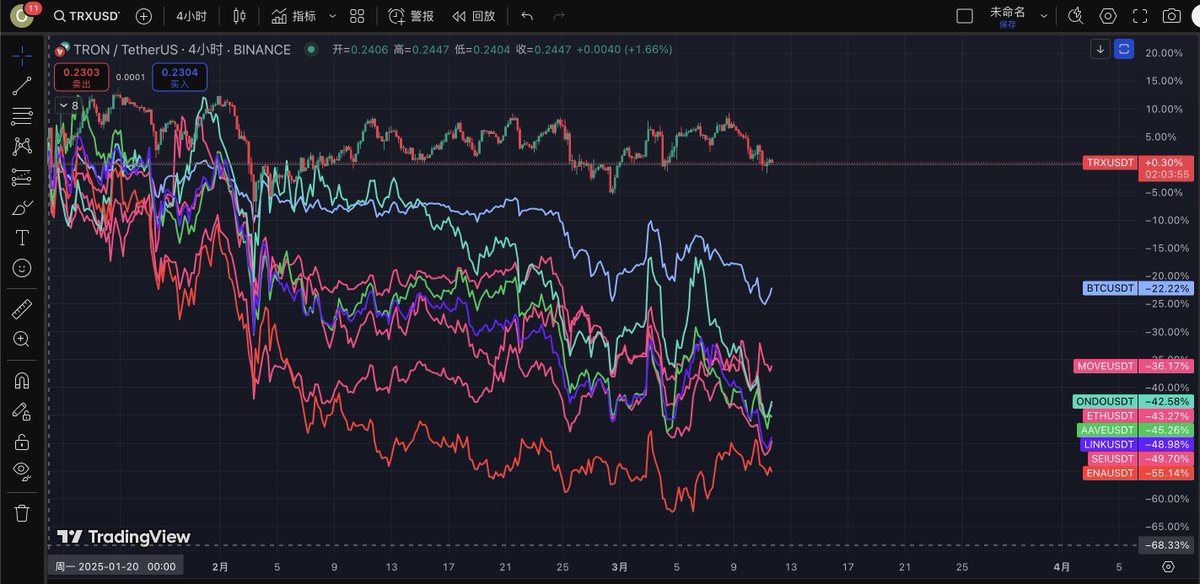This screenshot has height=584, width=1200.
Task: Click 保存 to save 未命名 layout
Action: point(1007,24)
